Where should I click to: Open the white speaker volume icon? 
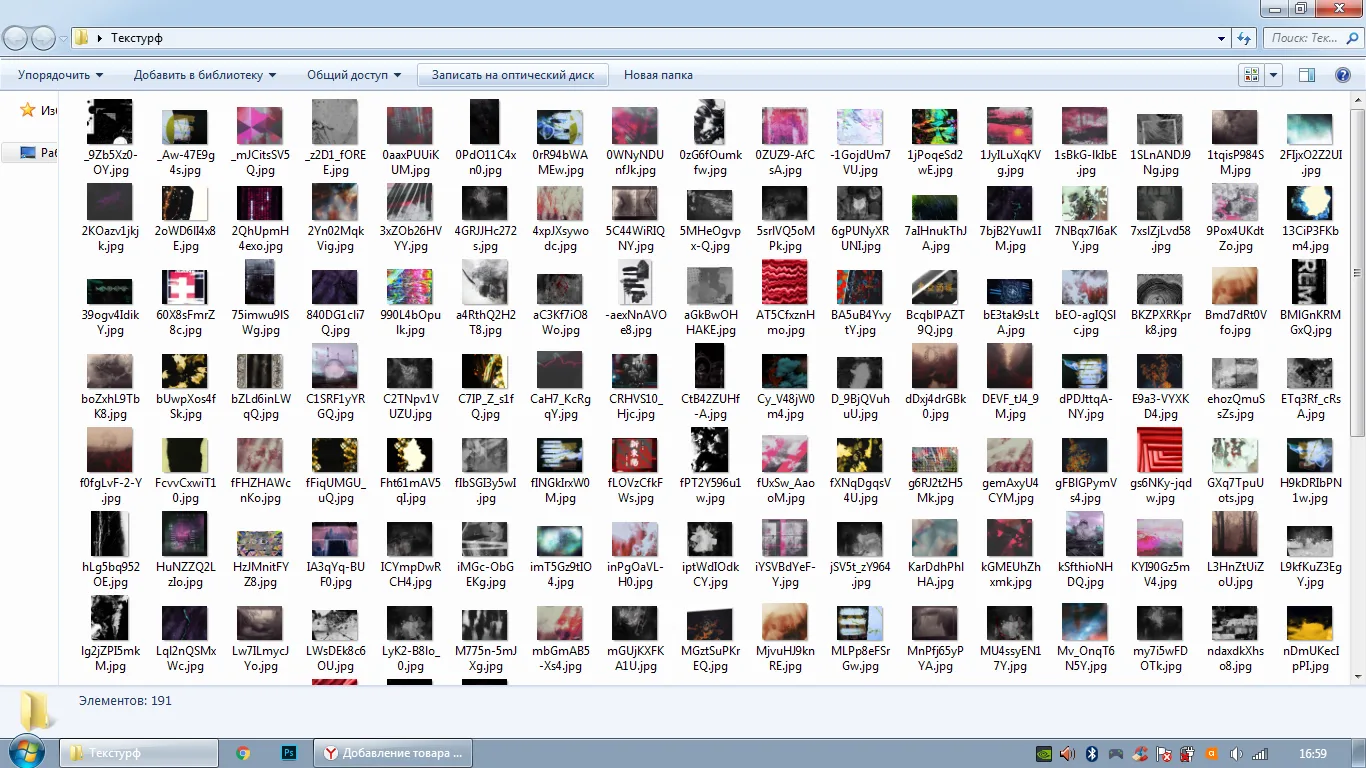pyautogui.click(x=1237, y=753)
